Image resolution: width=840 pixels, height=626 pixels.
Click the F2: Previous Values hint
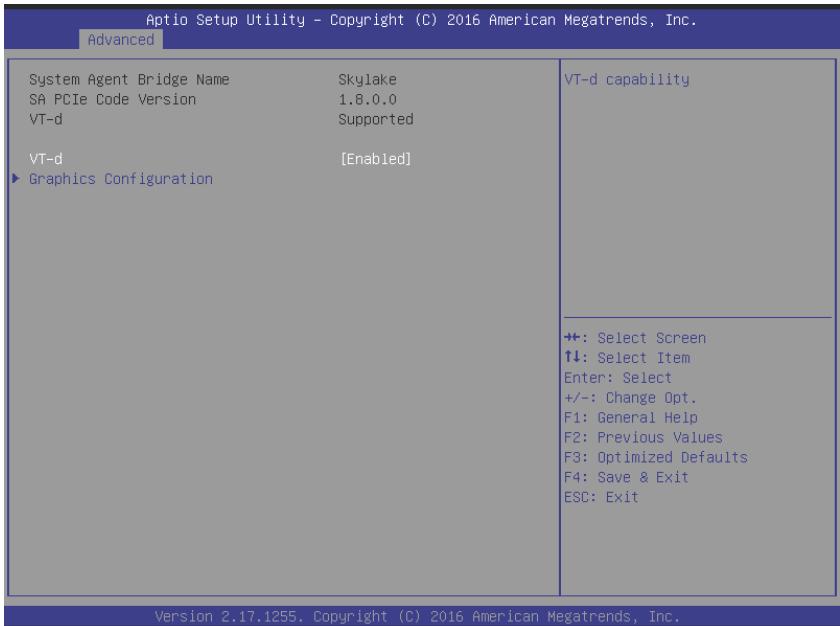click(643, 438)
